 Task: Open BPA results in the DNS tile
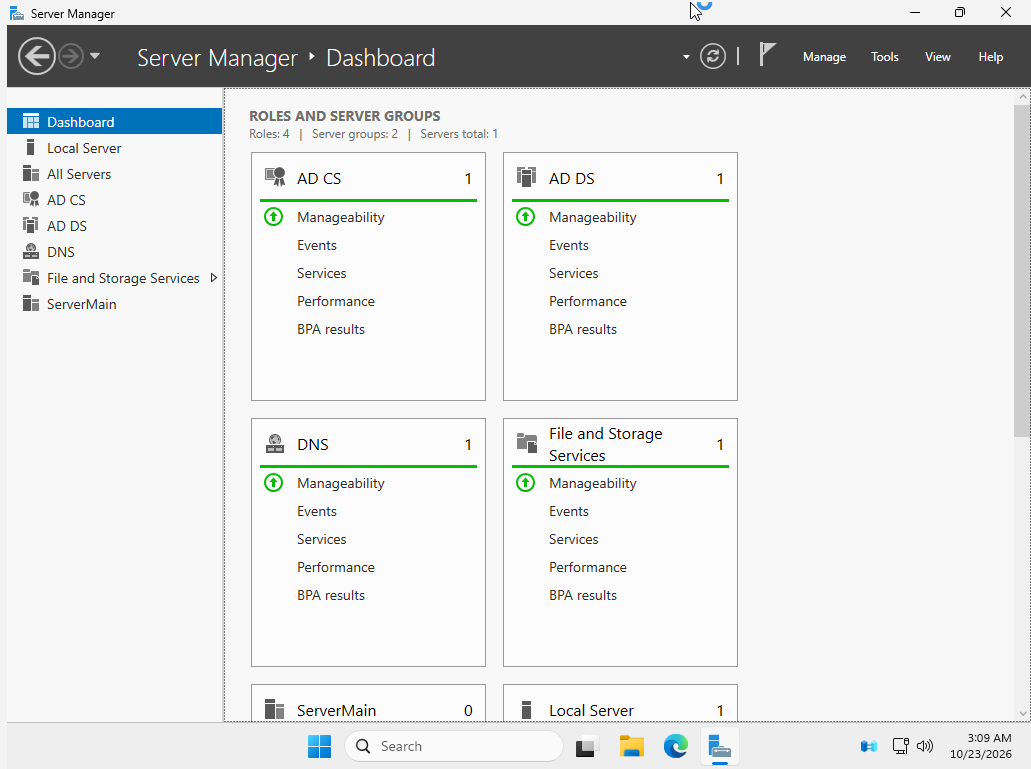331,595
